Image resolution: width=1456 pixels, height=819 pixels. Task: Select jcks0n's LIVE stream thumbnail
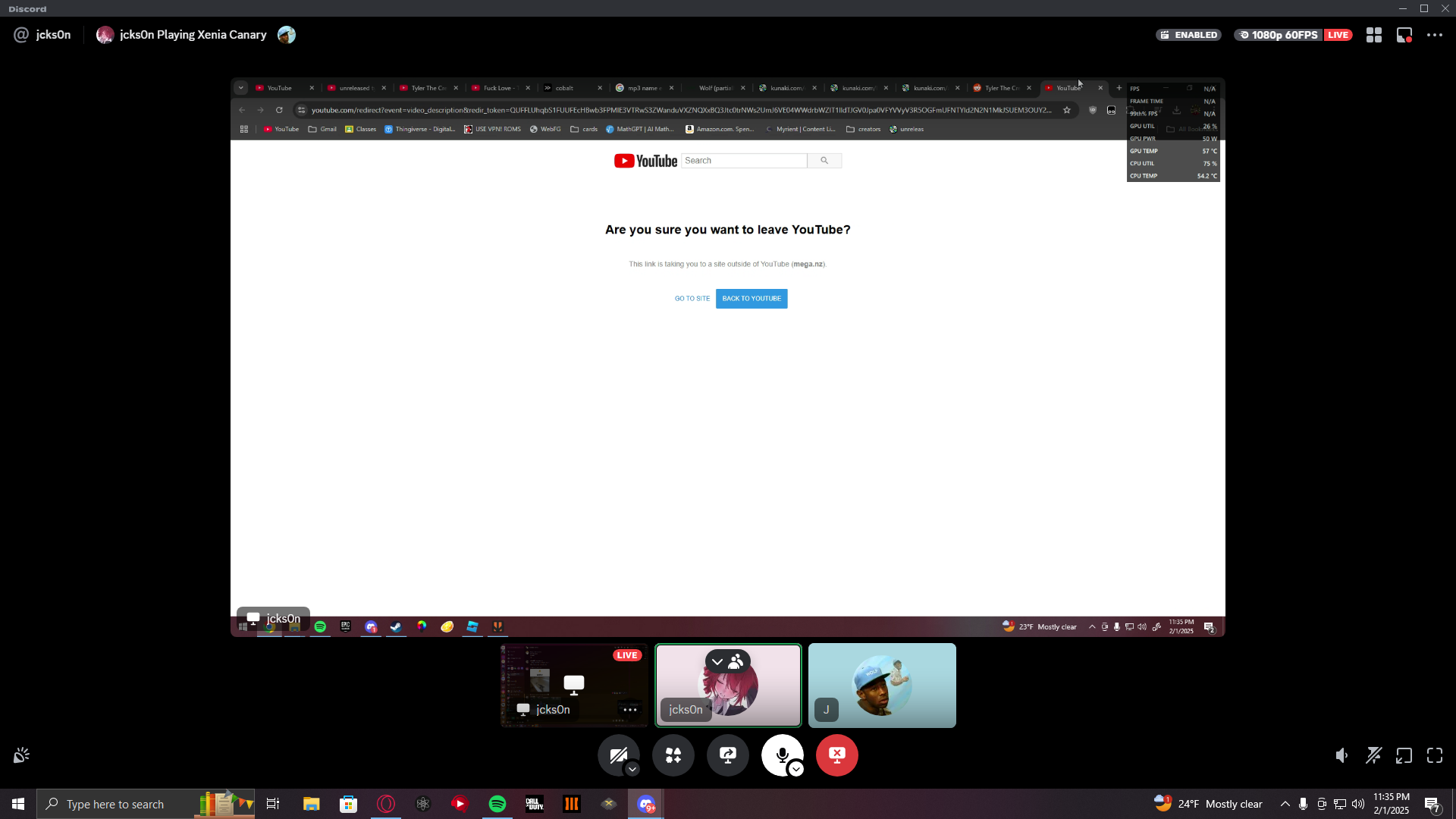[574, 685]
